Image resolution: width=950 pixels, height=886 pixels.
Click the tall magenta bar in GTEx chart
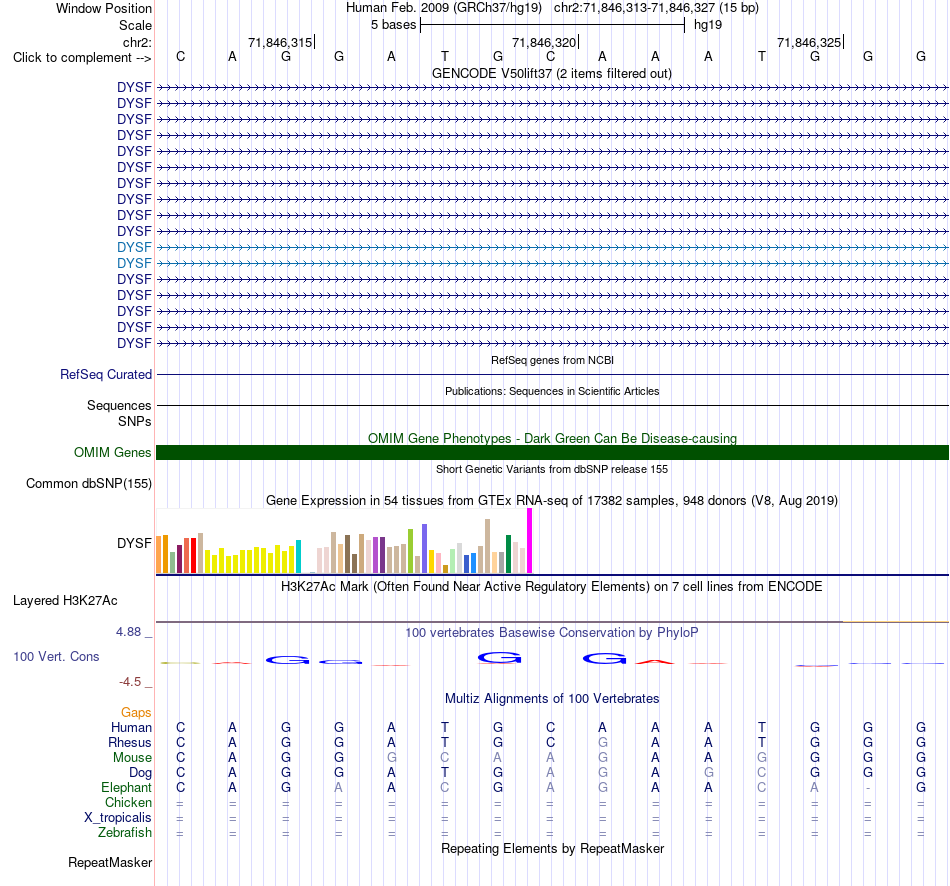[x=530, y=541]
